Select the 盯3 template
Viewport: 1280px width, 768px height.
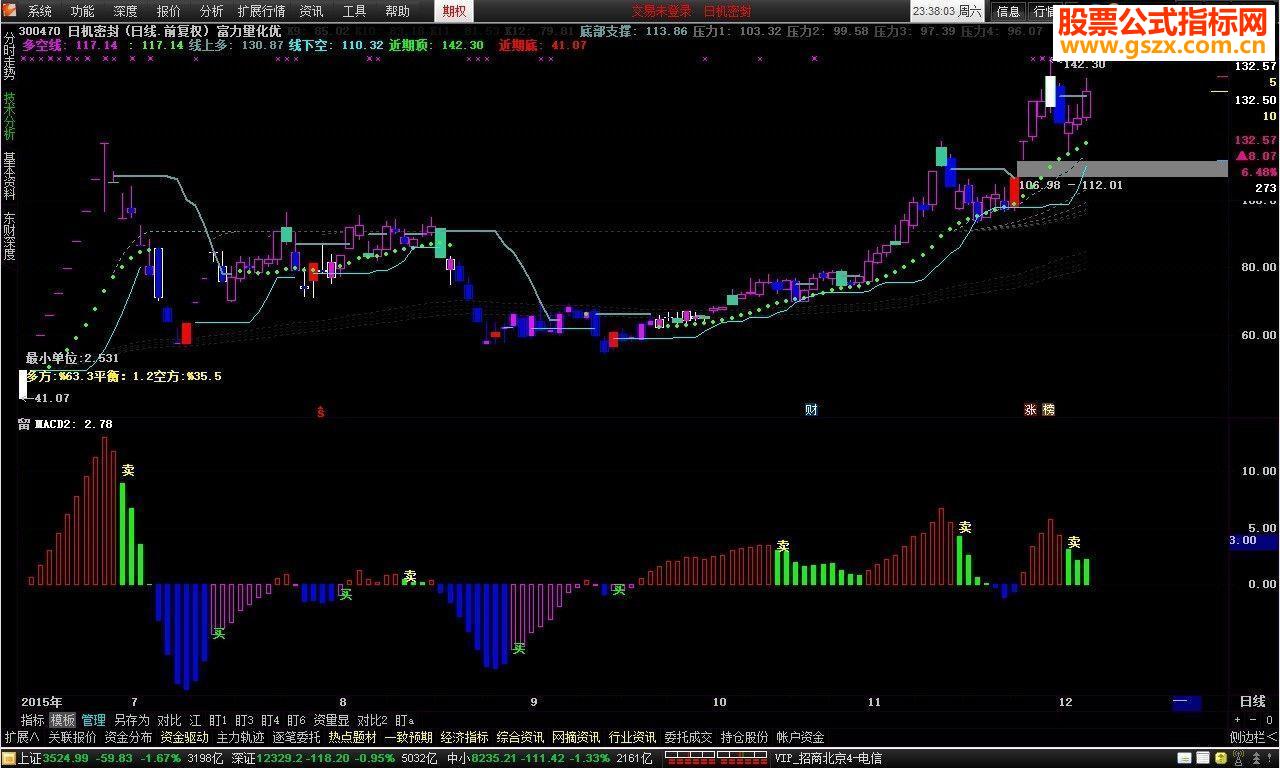click(244, 720)
